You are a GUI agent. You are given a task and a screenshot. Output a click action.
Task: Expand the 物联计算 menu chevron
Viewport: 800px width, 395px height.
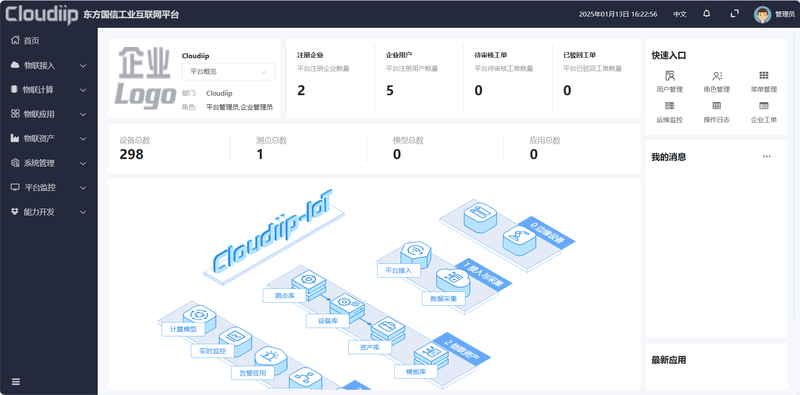coord(83,90)
